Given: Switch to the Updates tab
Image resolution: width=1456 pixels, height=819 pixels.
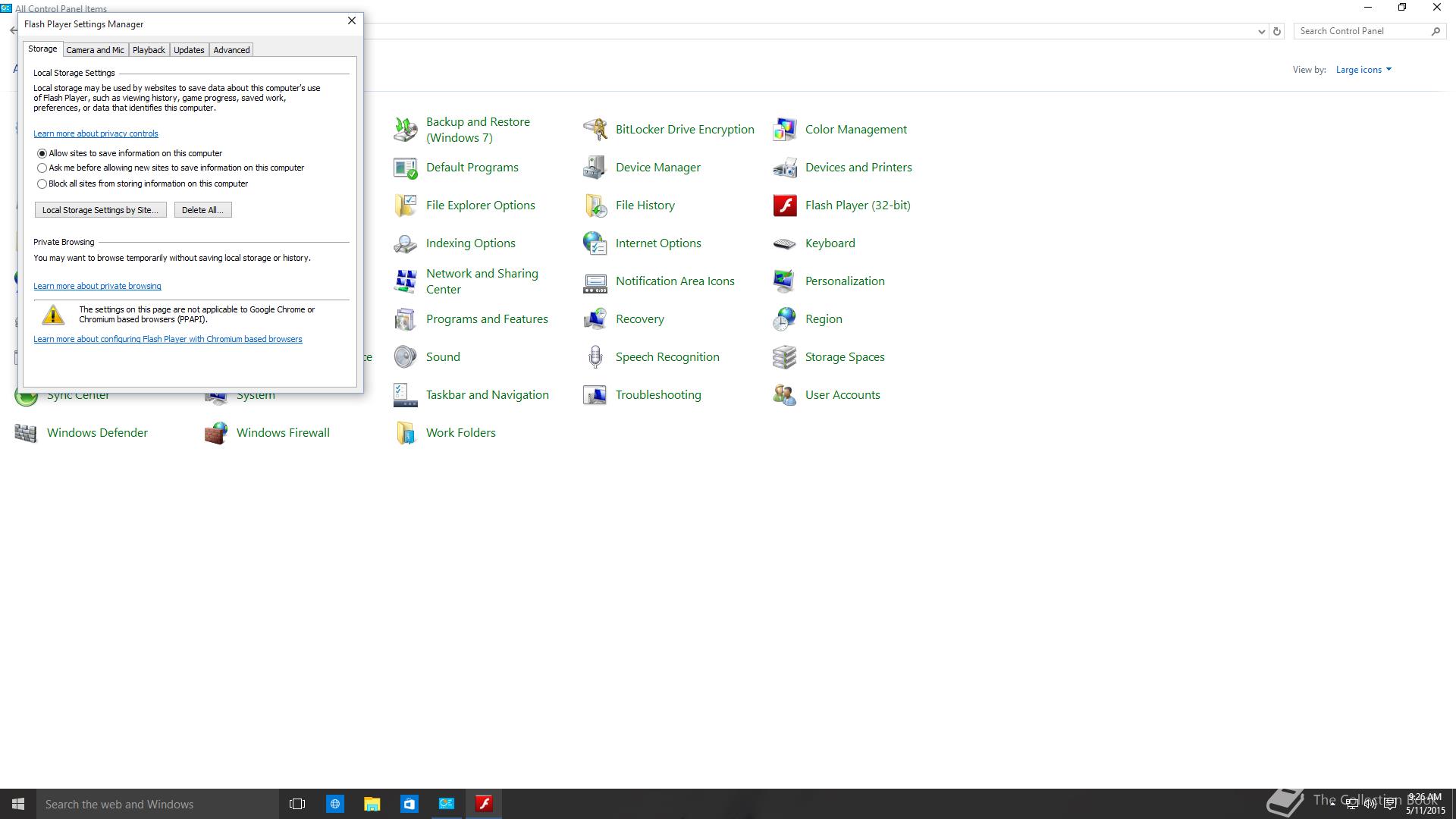Looking at the screenshot, I should coord(189,50).
